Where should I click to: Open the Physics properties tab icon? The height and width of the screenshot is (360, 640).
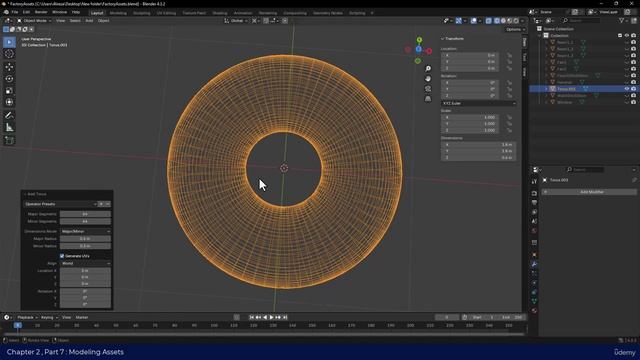click(534, 282)
